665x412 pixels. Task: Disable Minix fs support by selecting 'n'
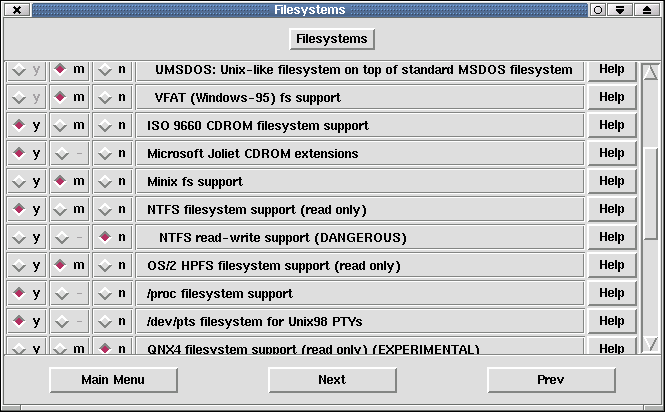click(112, 182)
